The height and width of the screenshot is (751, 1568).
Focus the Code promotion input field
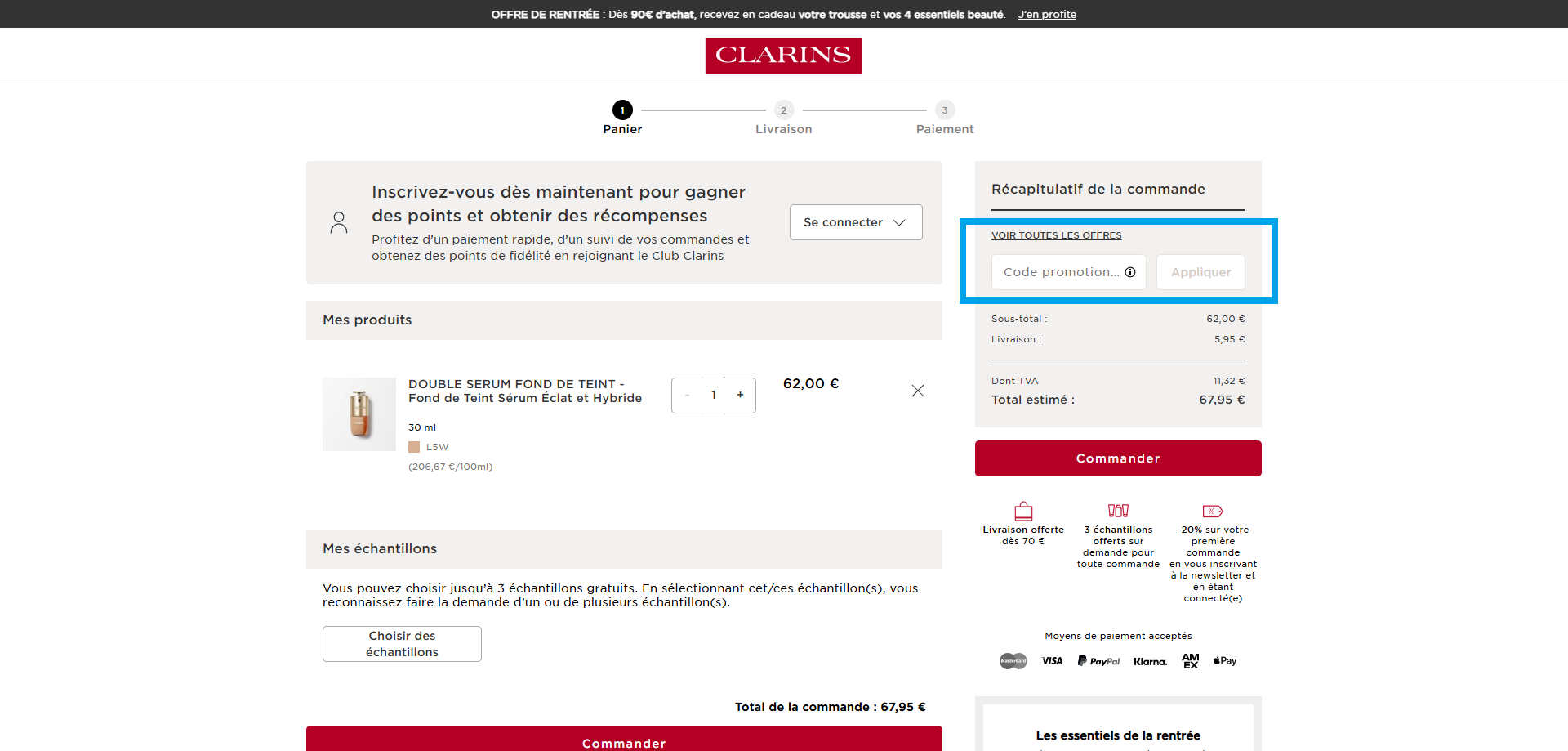(x=1068, y=272)
